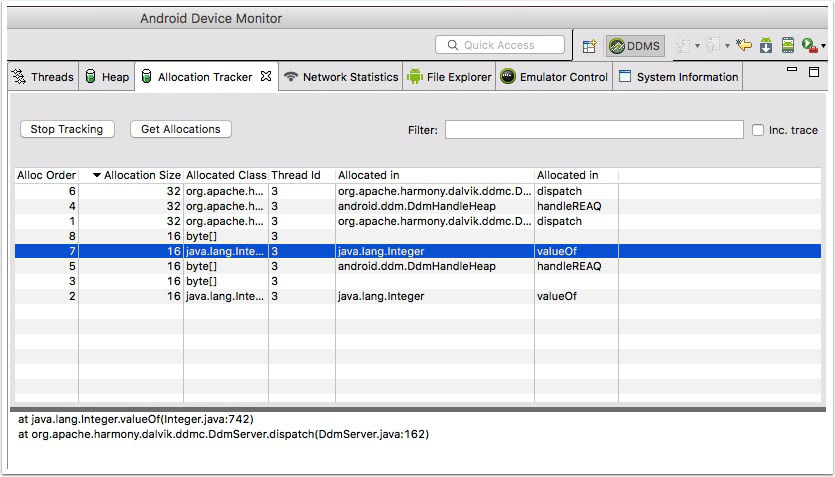Click the Android SDK Manager download icon
The image size is (835, 477).
[x=765, y=46]
